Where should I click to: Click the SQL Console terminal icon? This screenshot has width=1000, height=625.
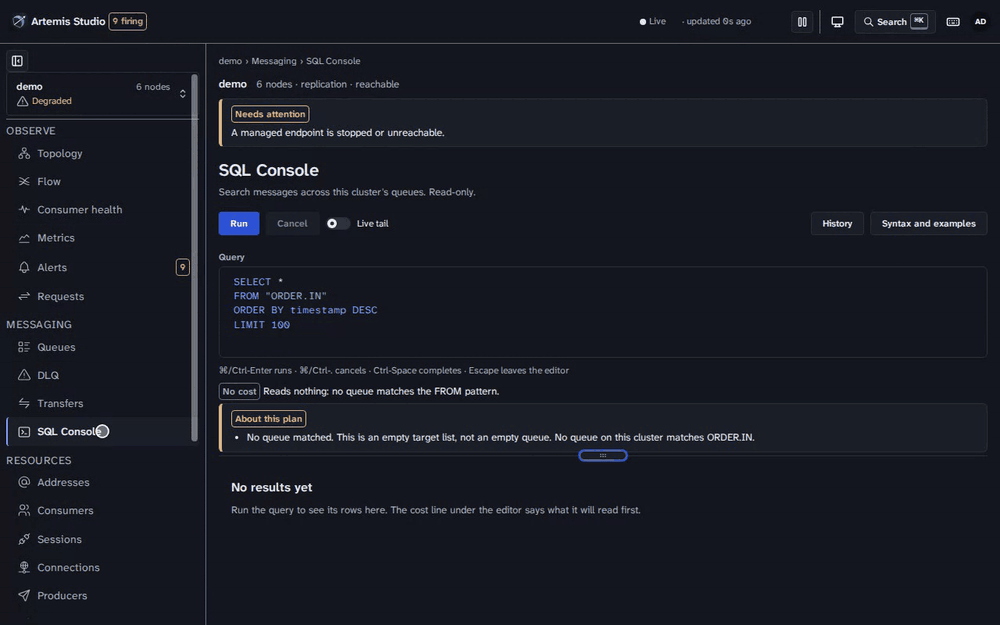pyautogui.click(x=24, y=432)
